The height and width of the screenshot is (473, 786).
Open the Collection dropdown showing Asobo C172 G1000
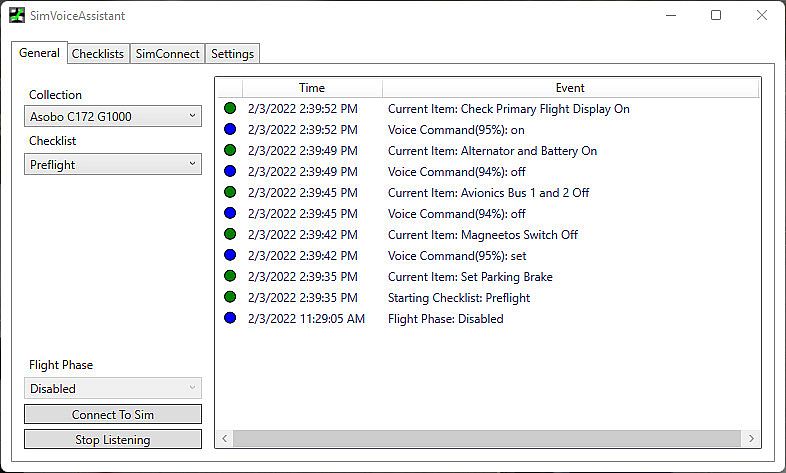(113, 117)
